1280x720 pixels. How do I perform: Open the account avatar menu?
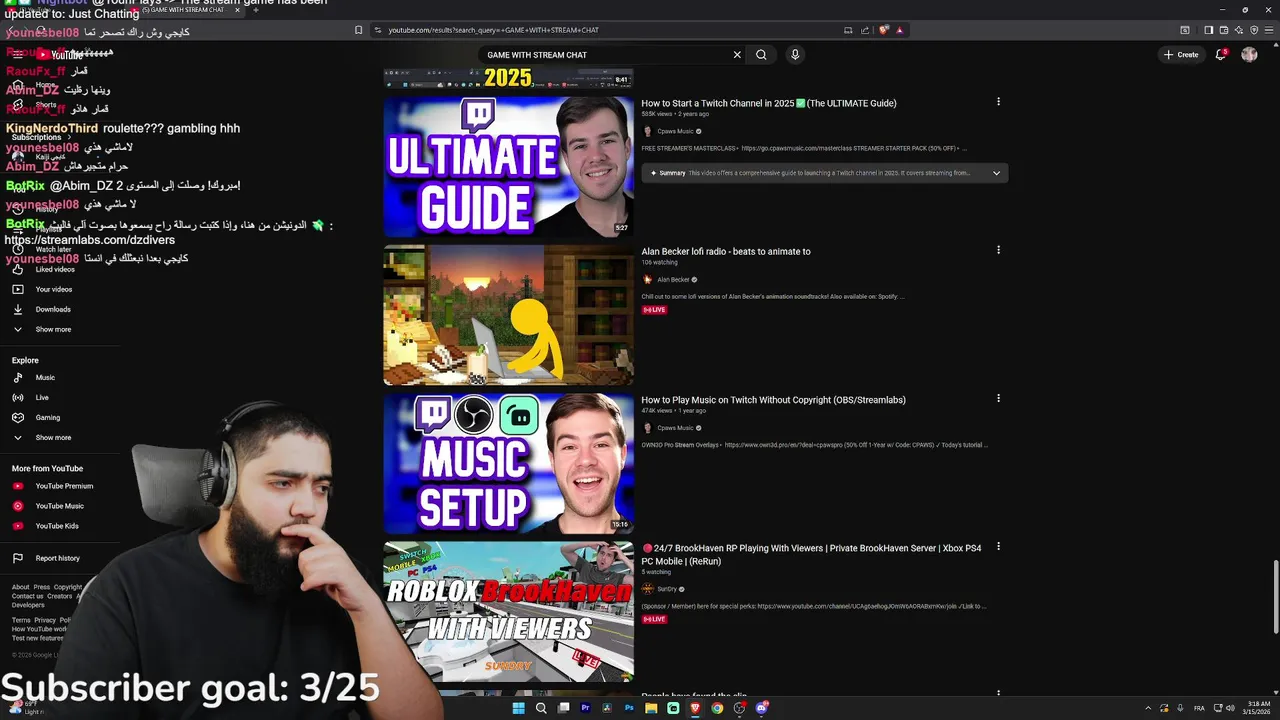click(1249, 55)
